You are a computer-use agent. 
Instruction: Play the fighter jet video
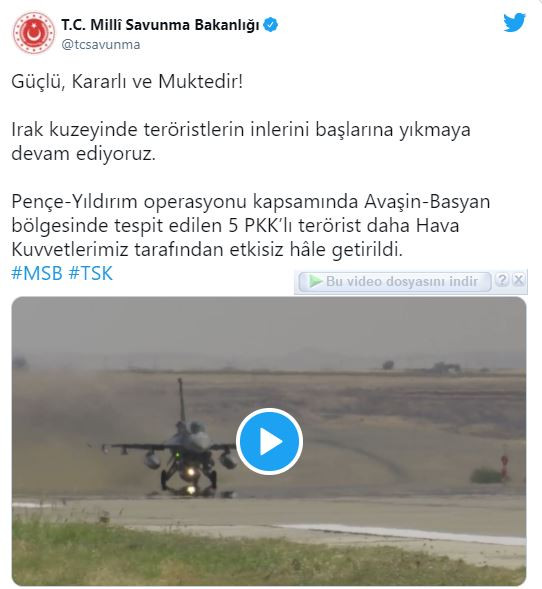click(269, 441)
